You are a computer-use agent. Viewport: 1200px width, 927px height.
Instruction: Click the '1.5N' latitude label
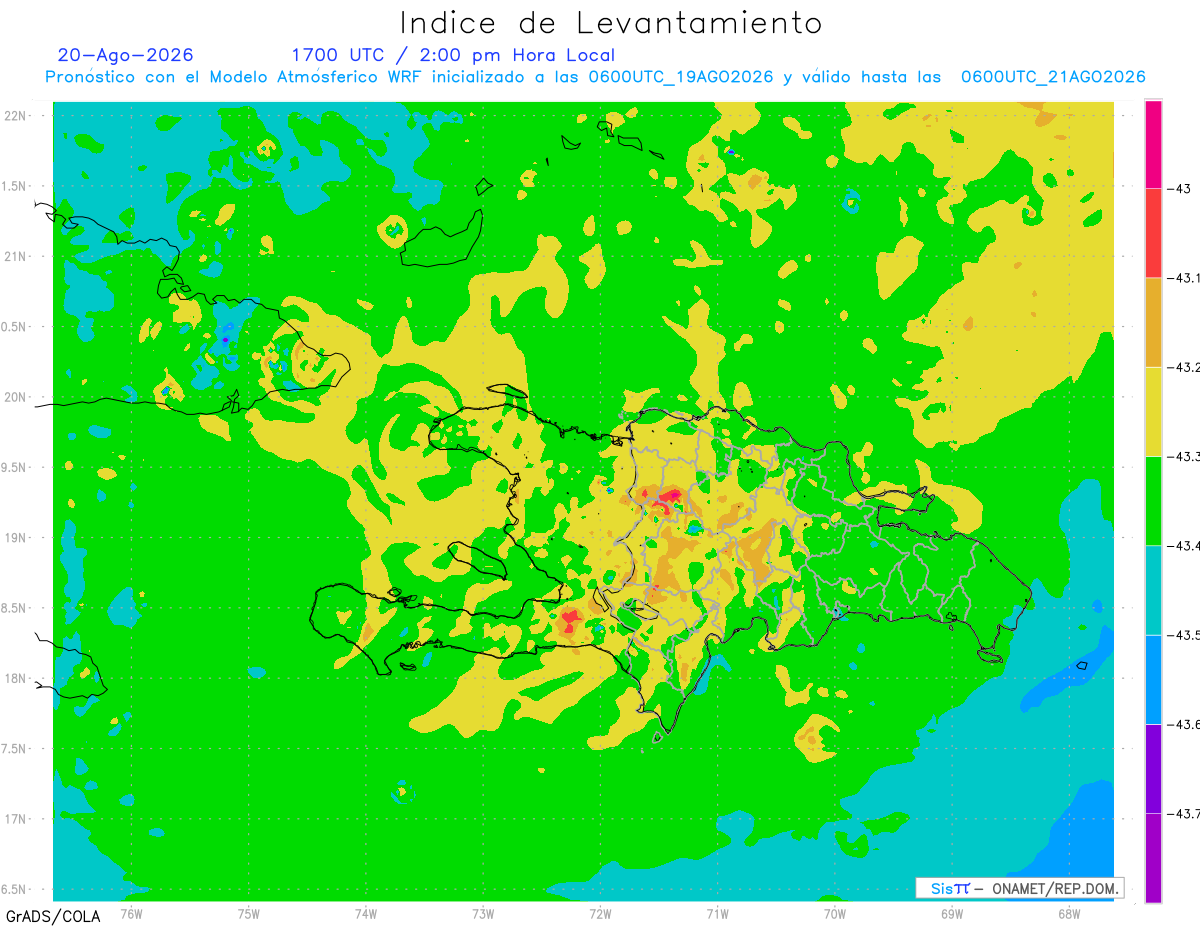point(15,186)
